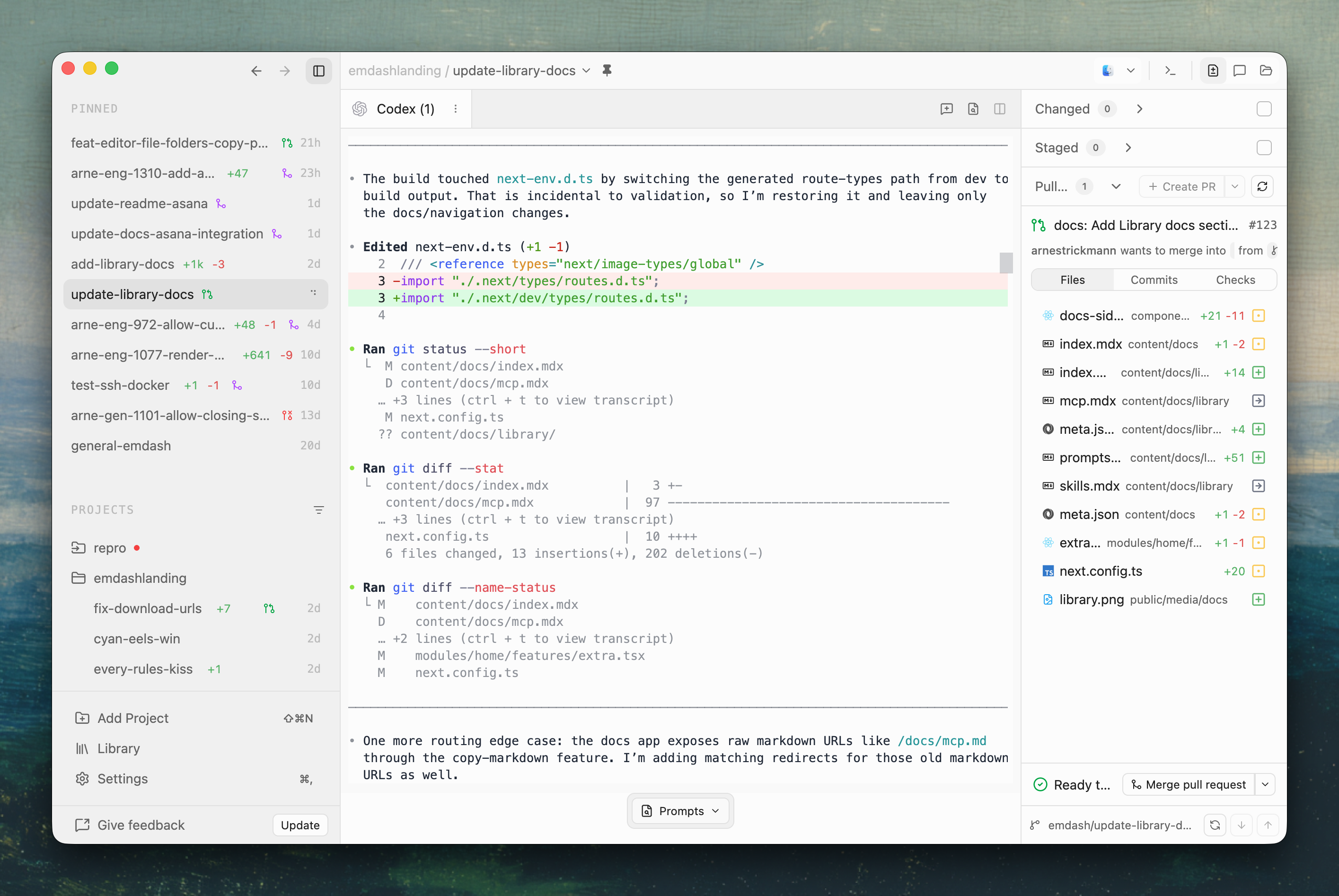Collapse the Pull requests section chevron

(x=1116, y=186)
